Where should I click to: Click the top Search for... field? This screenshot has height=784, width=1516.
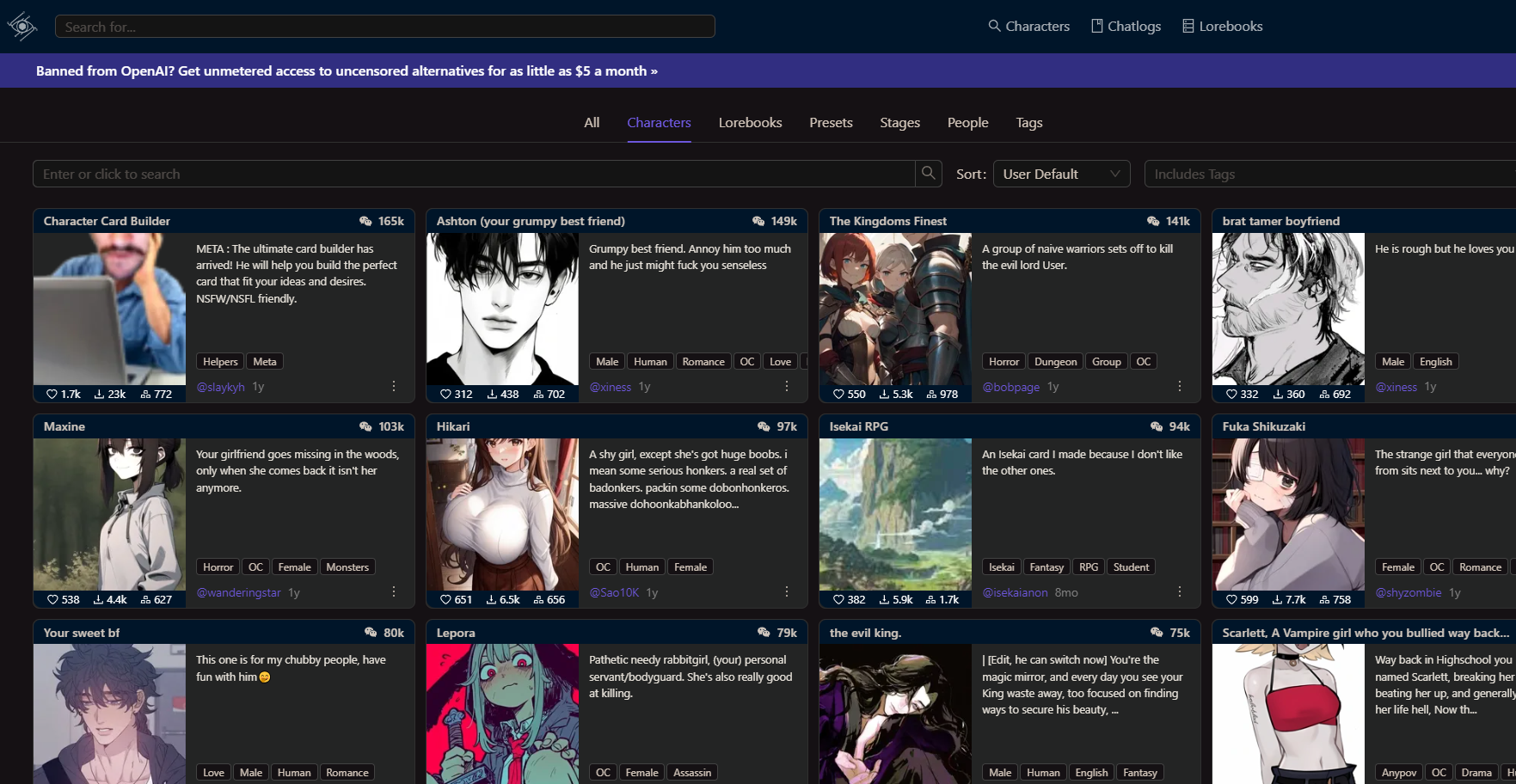[x=385, y=27]
